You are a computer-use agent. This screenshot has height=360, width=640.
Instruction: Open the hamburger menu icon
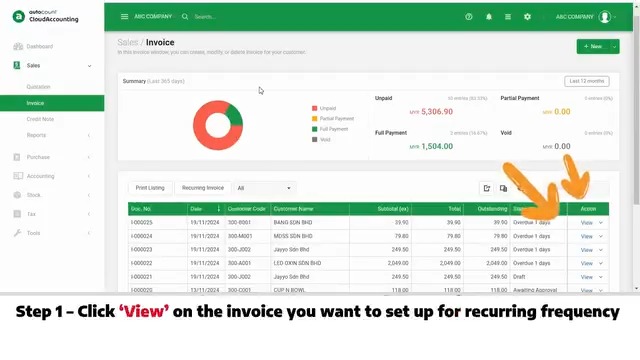(x=124, y=17)
